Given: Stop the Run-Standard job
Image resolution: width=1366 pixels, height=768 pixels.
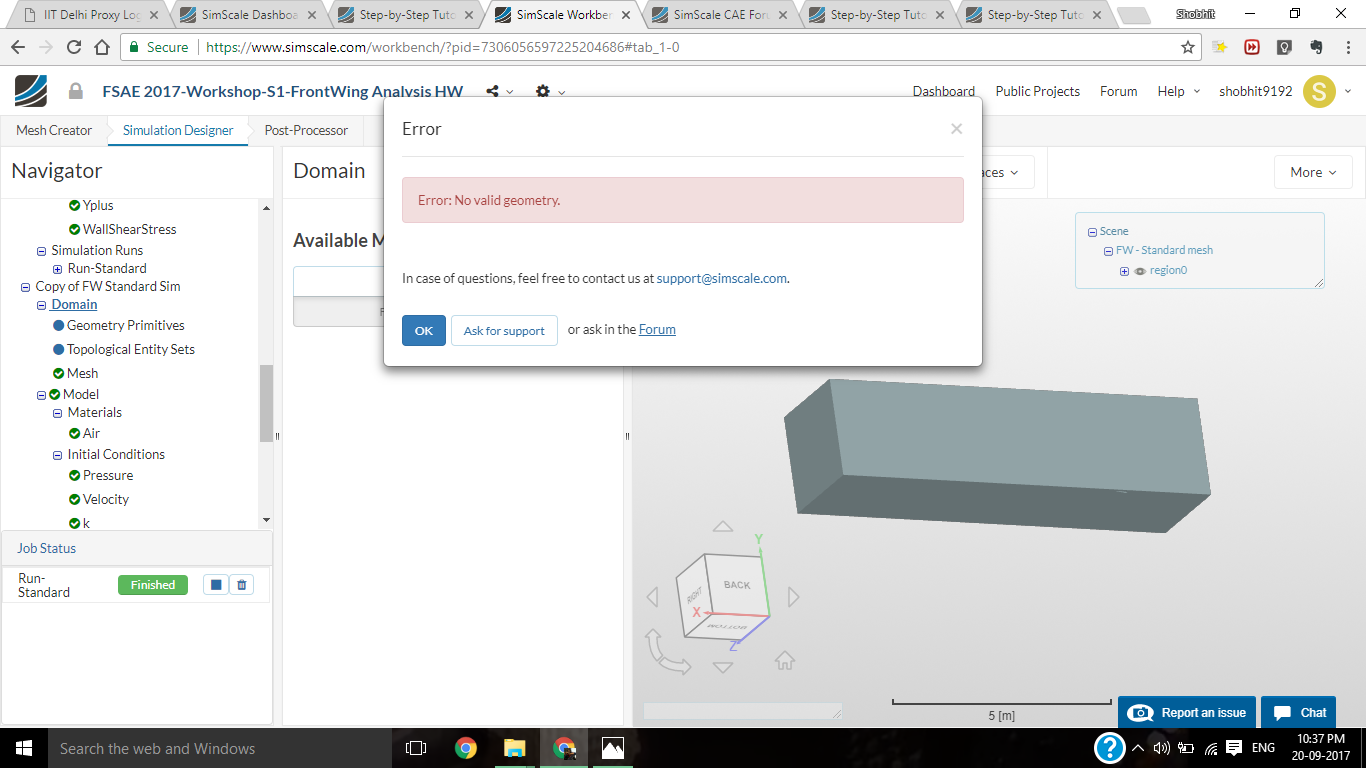Looking at the screenshot, I should [216, 585].
